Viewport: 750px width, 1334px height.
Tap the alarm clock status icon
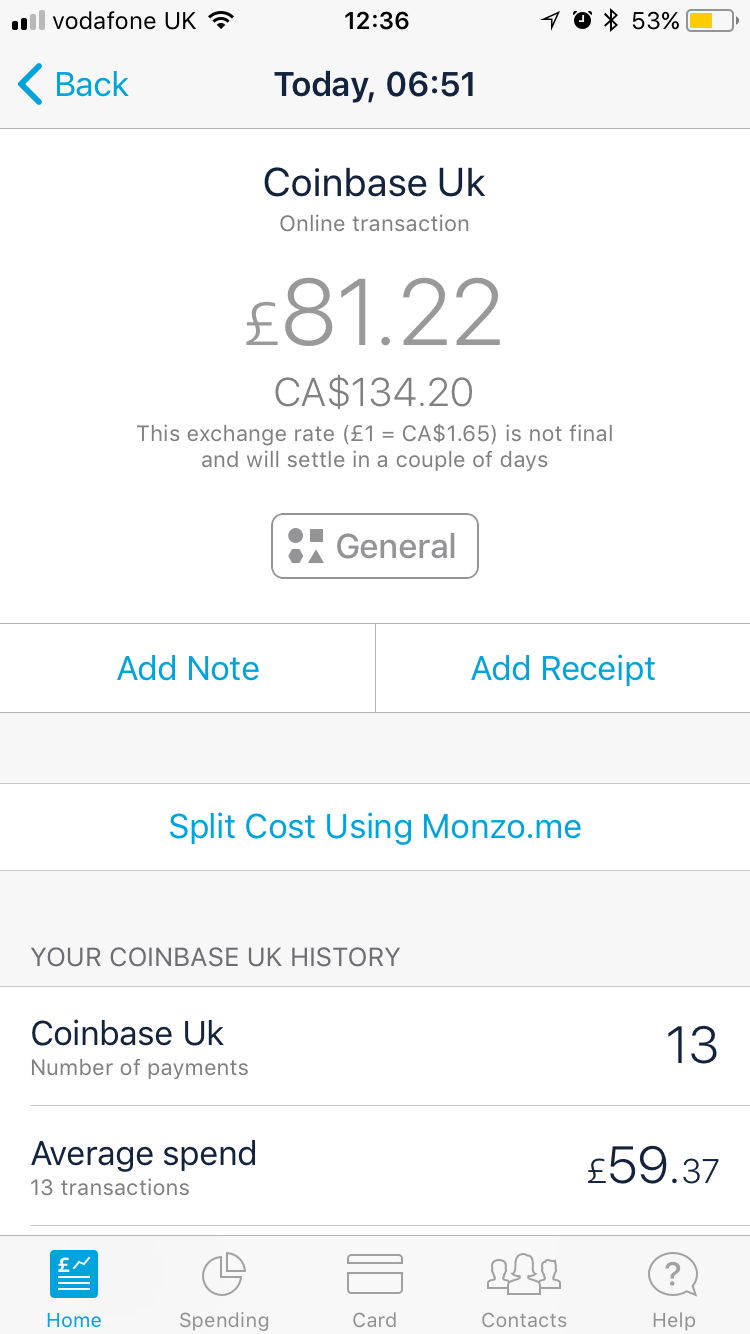click(582, 21)
